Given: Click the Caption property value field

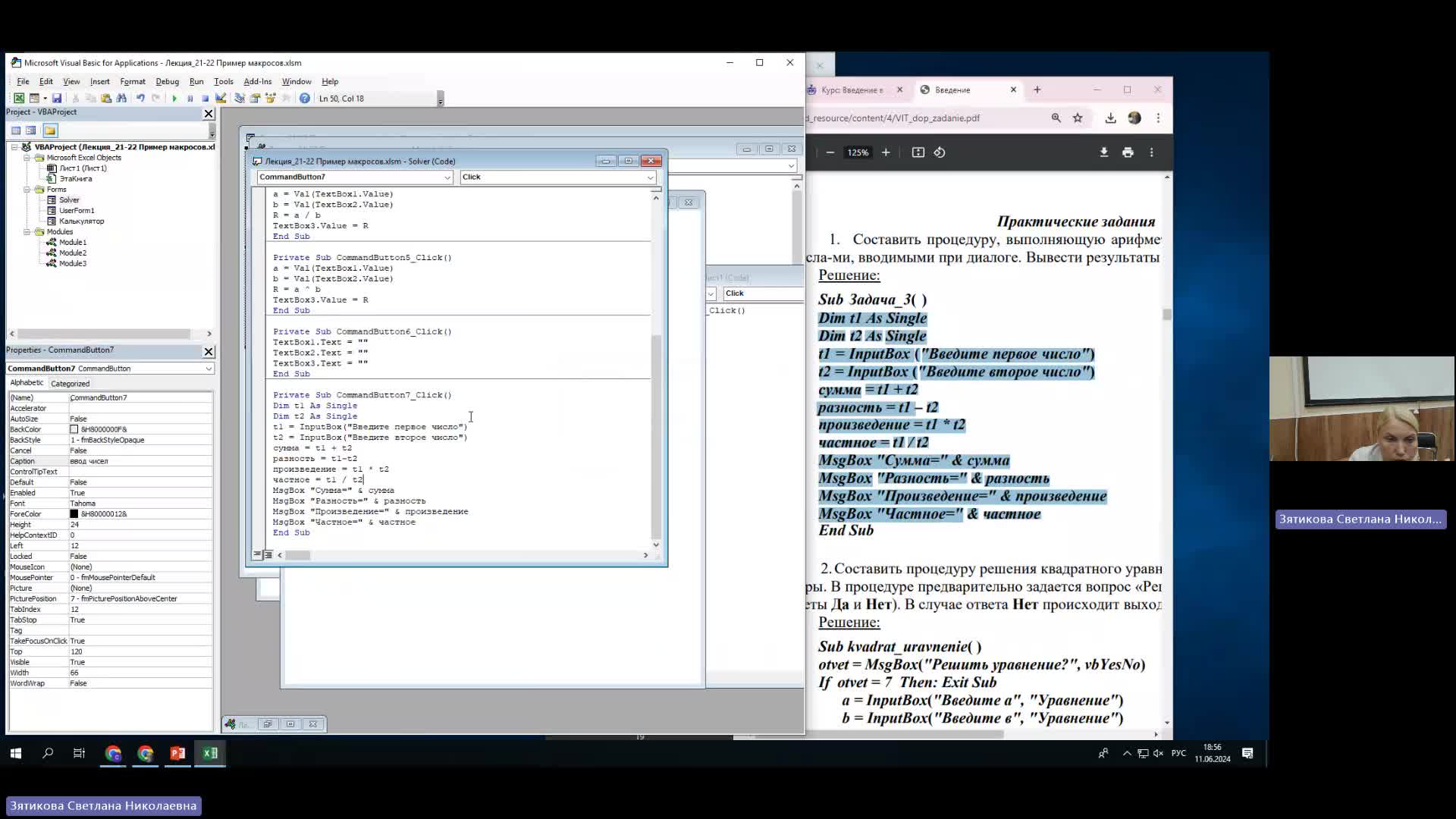Looking at the screenshot, I should pyautogui.click(x=140, y=461).
